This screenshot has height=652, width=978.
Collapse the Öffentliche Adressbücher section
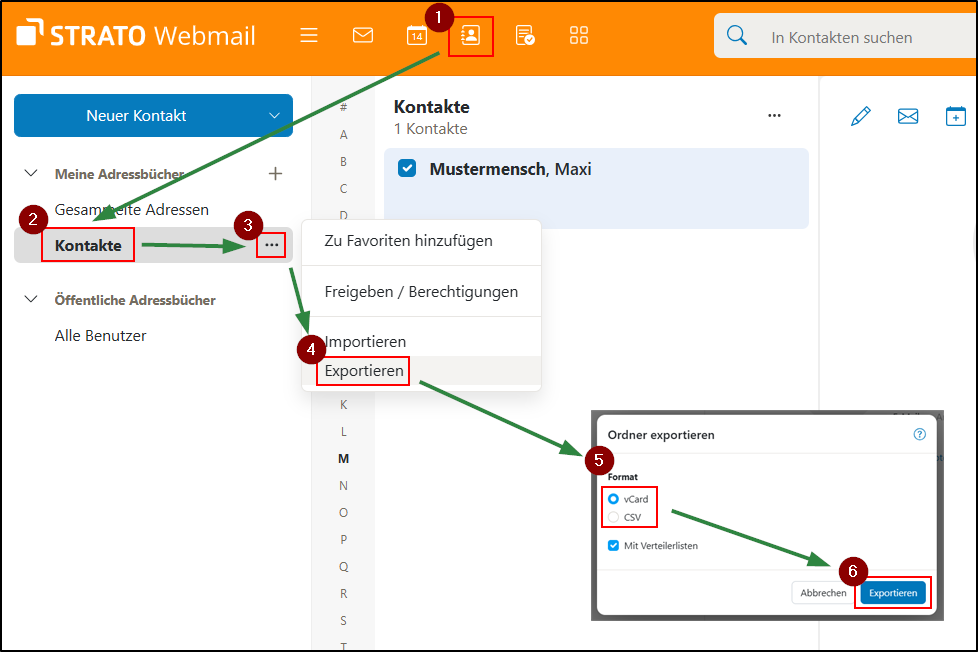(x=31, y=300)
